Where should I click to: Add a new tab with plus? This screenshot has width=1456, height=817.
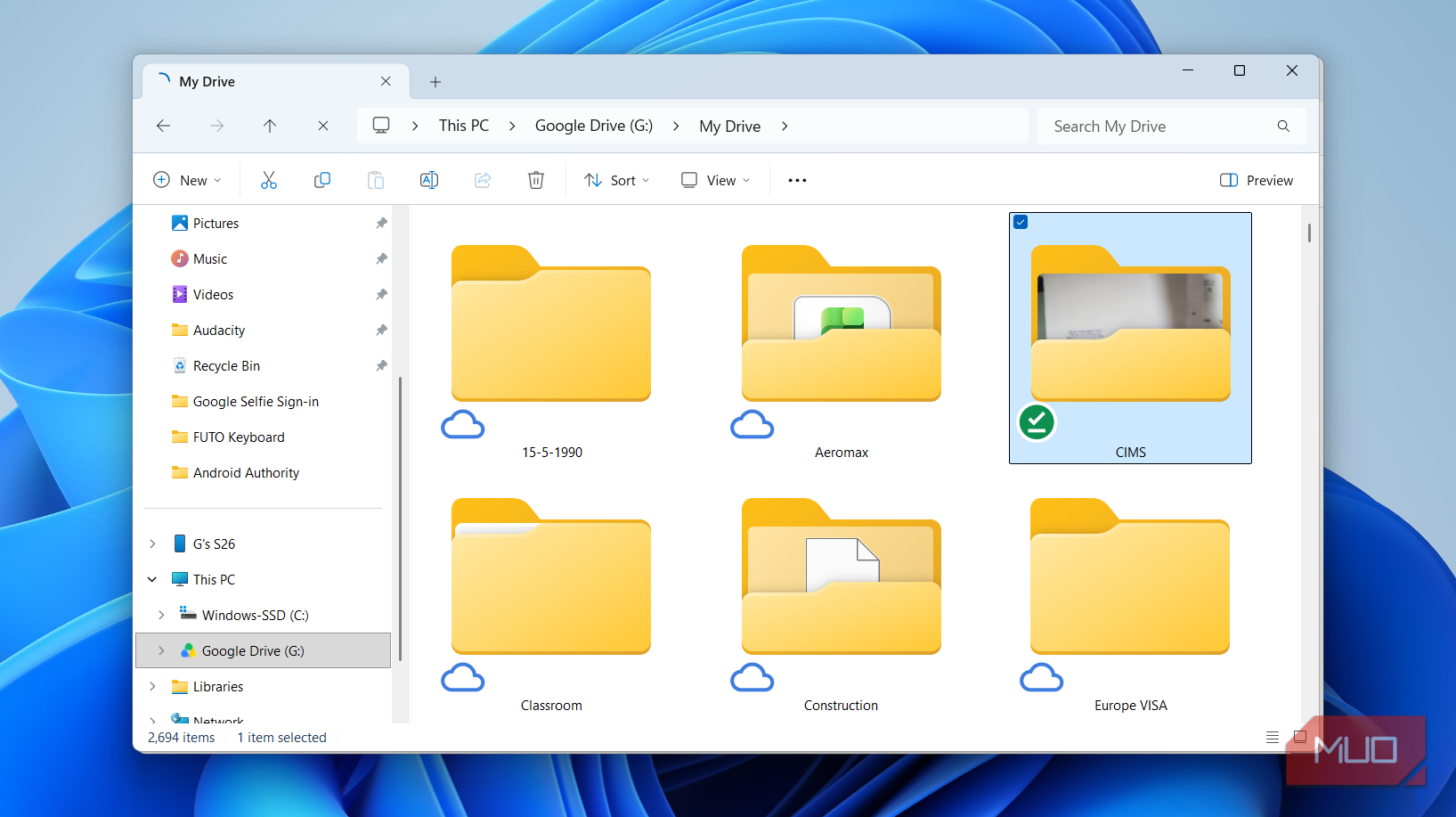(435, 82)
